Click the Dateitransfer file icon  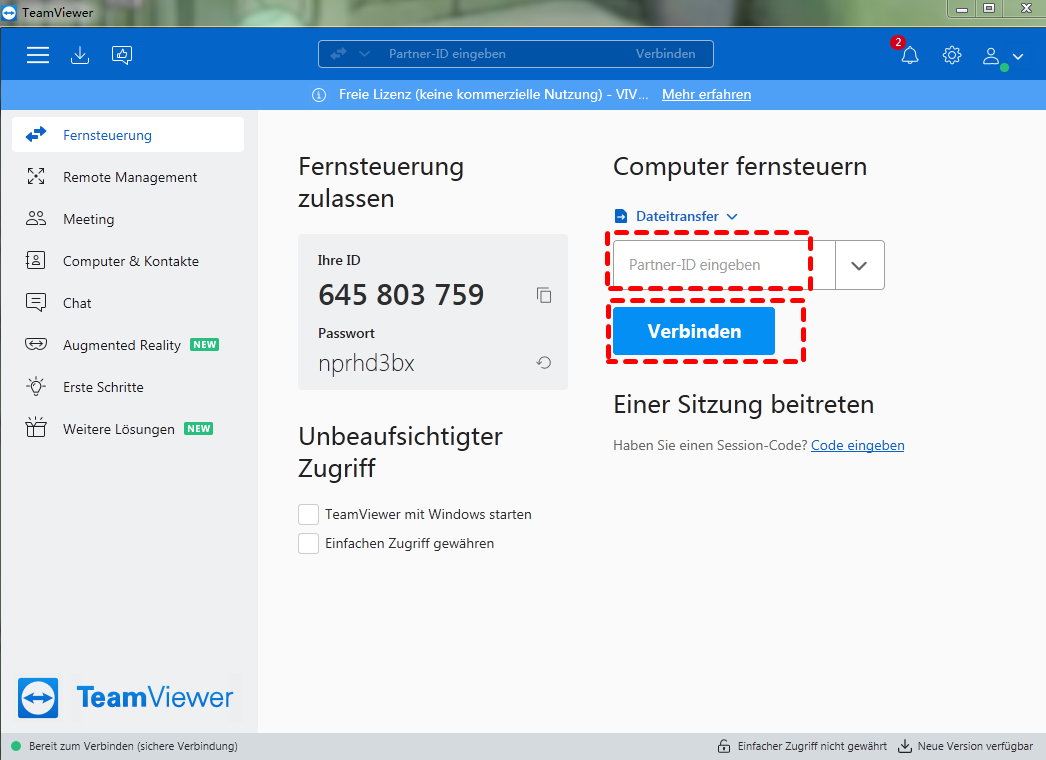tap(621, 216)
